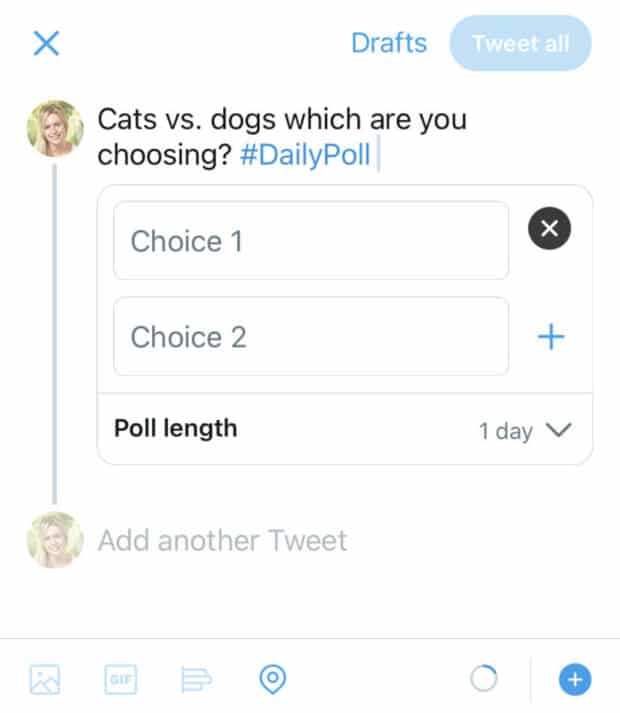Click the avatar next to Add another Tweet

click(x=55, y=540)
